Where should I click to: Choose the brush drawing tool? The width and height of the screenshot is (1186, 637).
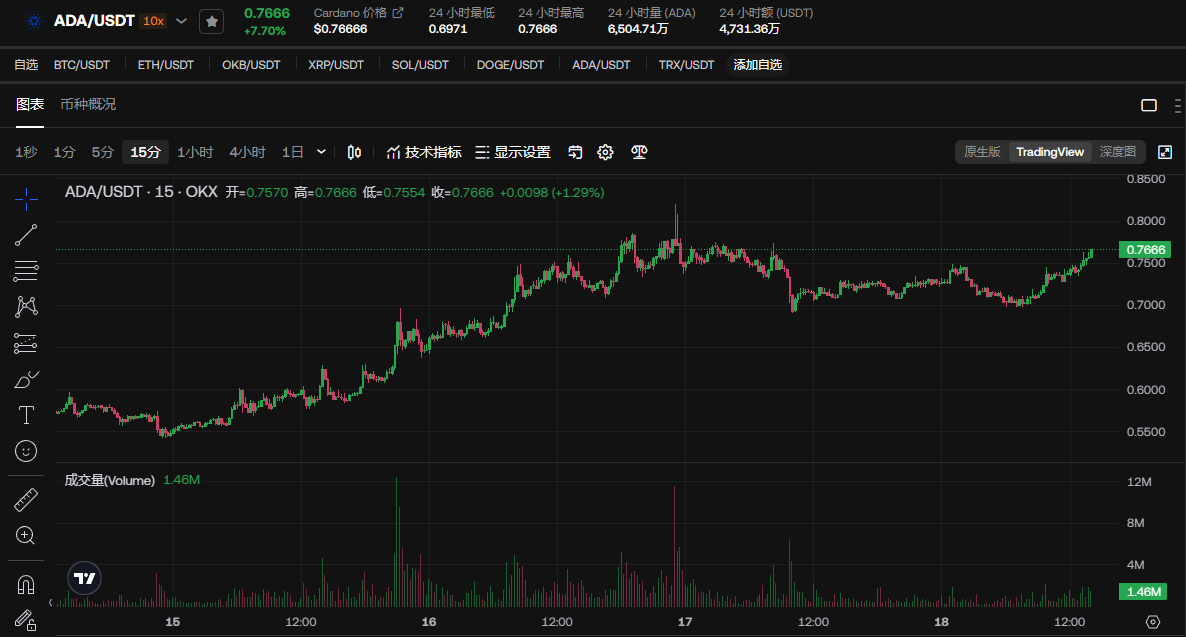(x=27, y=379)
